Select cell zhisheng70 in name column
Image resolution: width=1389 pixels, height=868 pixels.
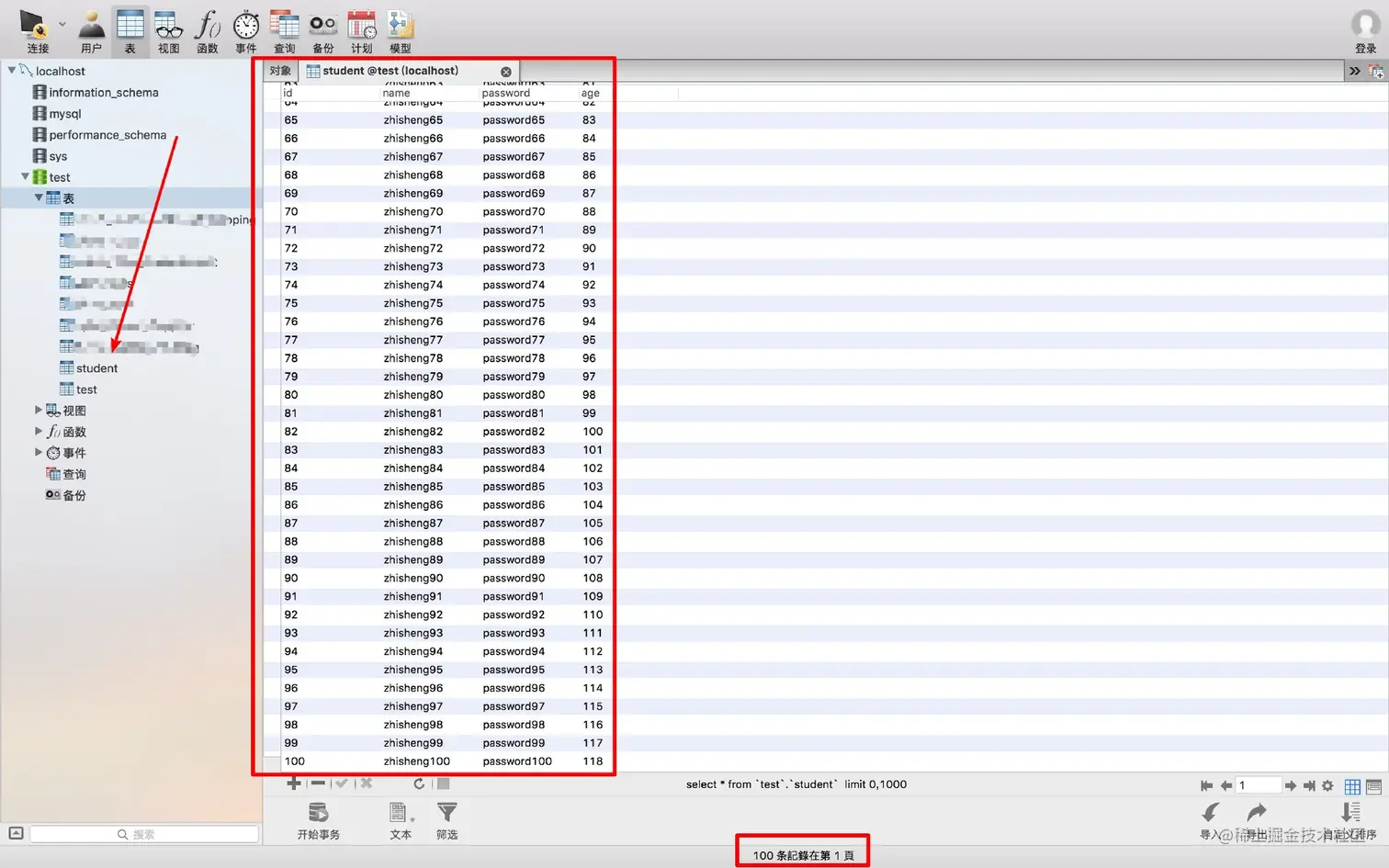click(413, 211)
